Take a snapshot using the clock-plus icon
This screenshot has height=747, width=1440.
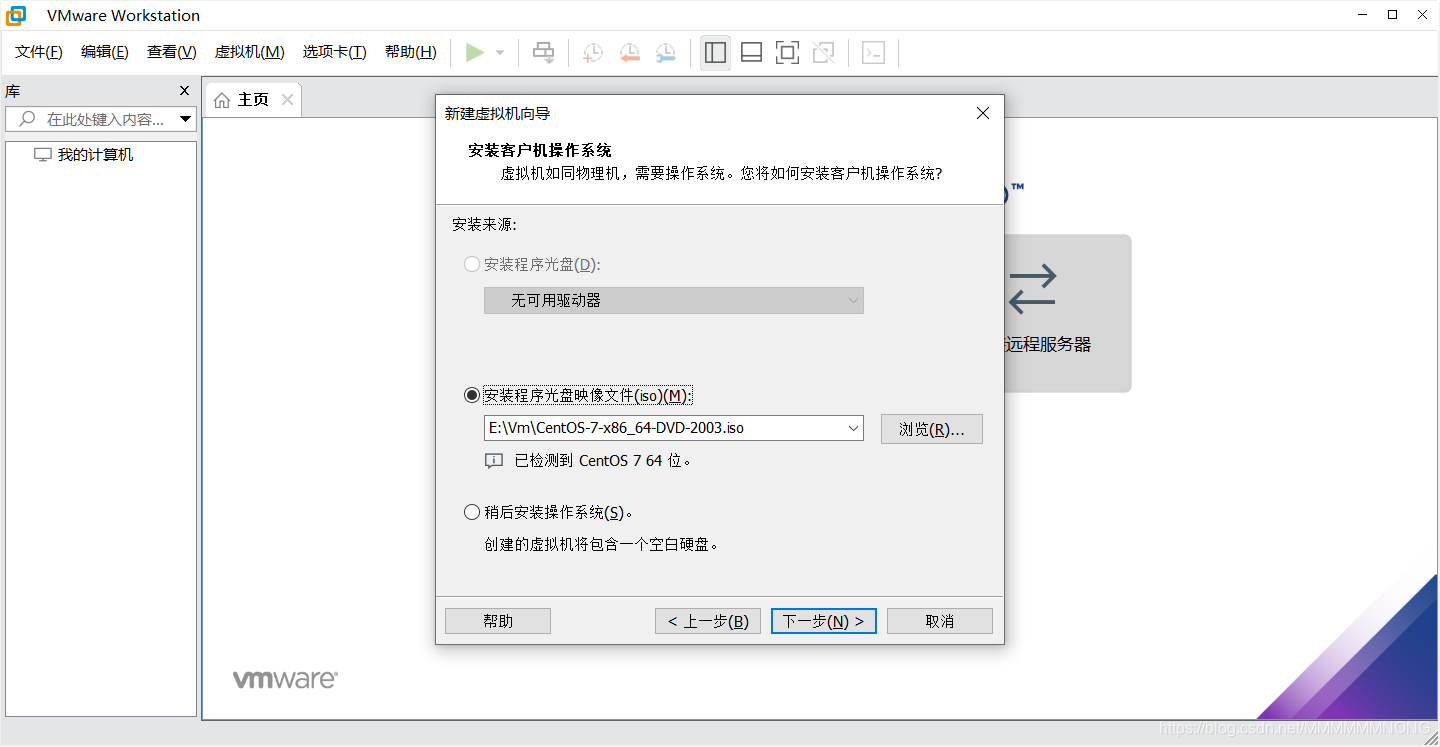tap(593, 53)
